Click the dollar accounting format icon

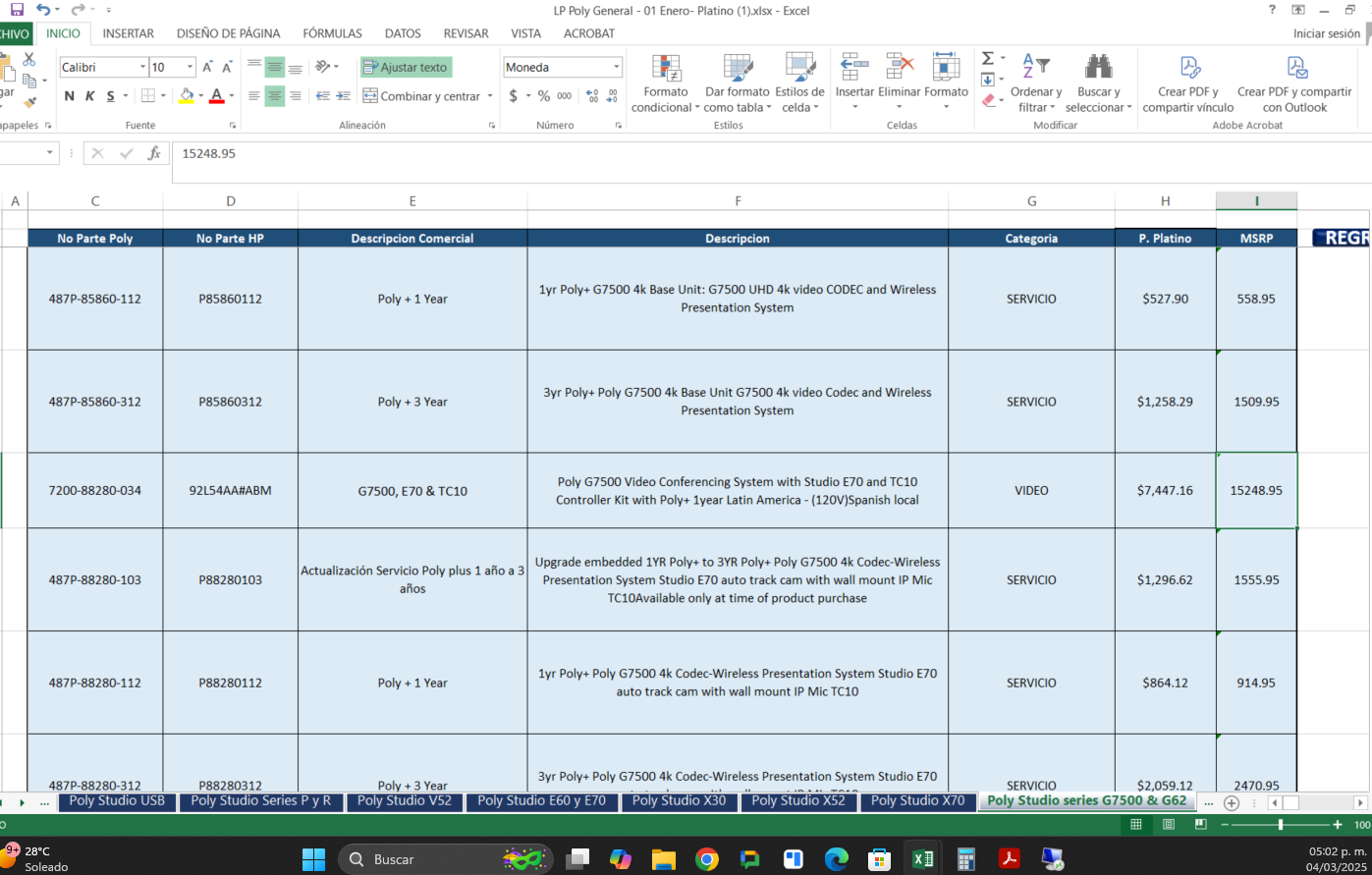coord(514,96)
